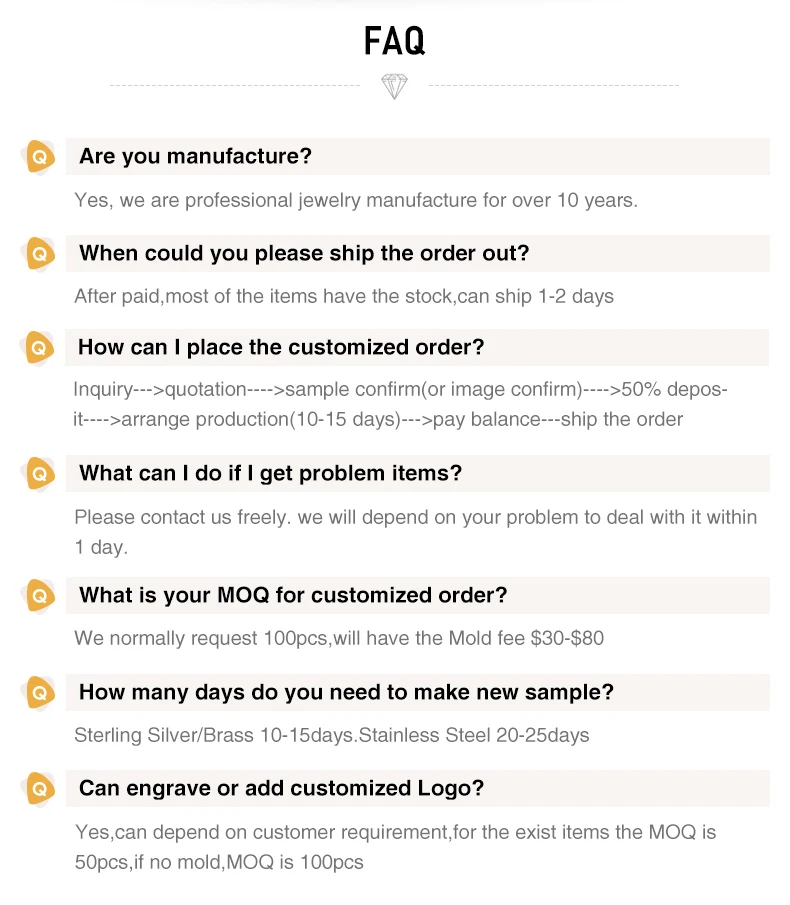Image resolution: width=790 pixels, height=905 pixels.
Task: Click the Q icon beside the new sample question
Action: pyautogui.click(x=39, y=692)
